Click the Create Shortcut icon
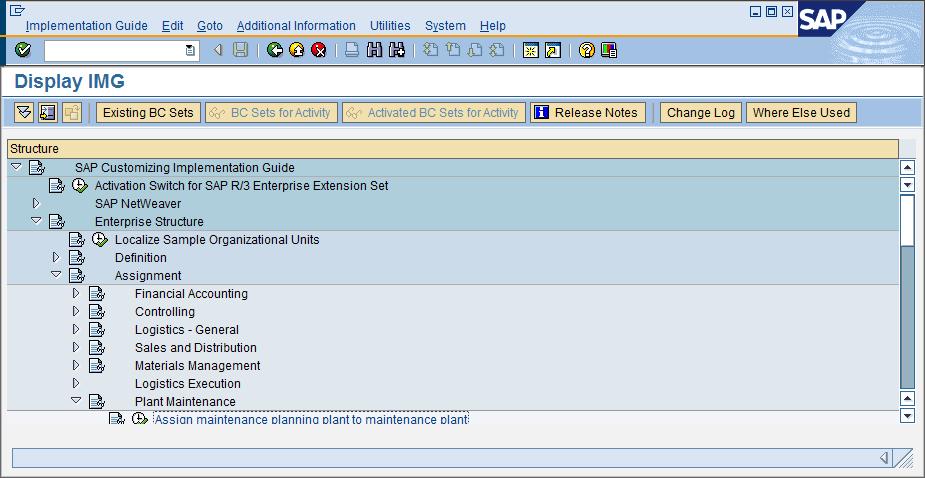925x478 pixels. pyautogui.click(x=553, y=50)
